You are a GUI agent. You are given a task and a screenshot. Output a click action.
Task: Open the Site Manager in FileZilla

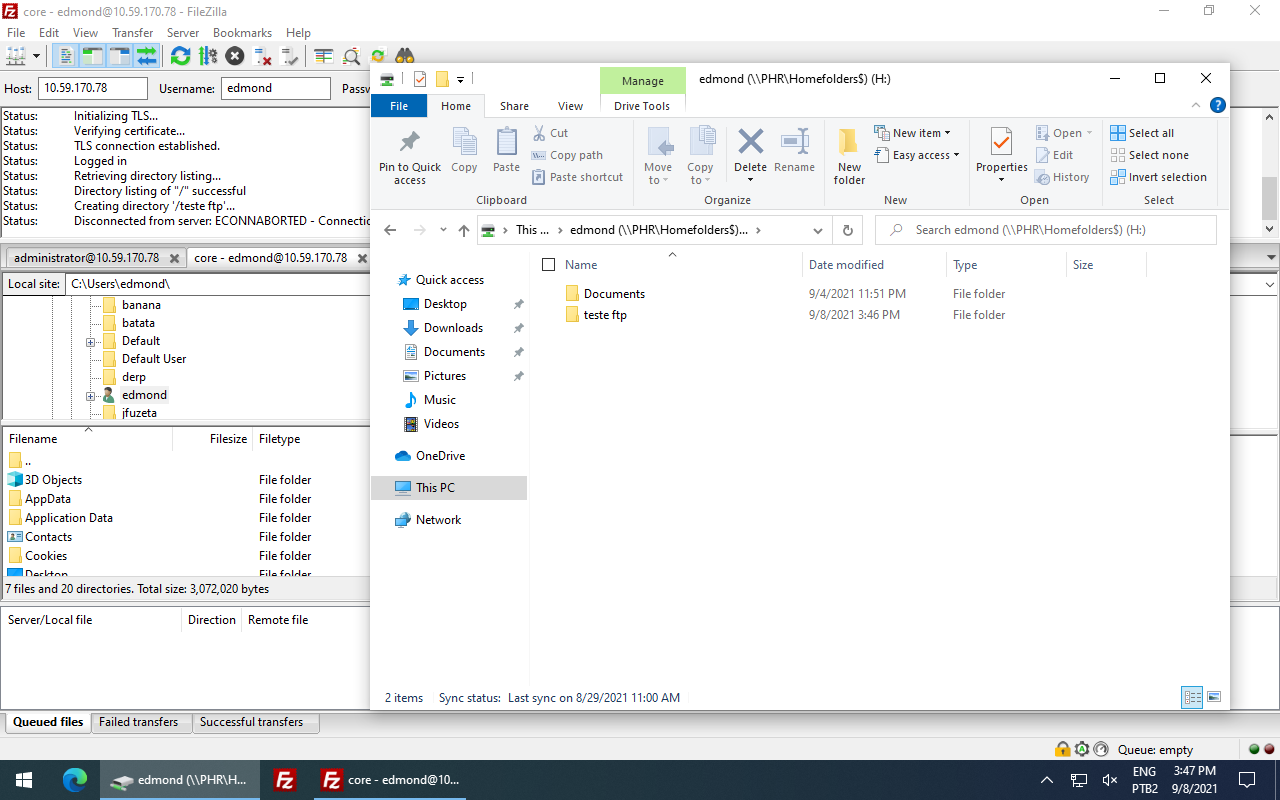pos(16,55)
